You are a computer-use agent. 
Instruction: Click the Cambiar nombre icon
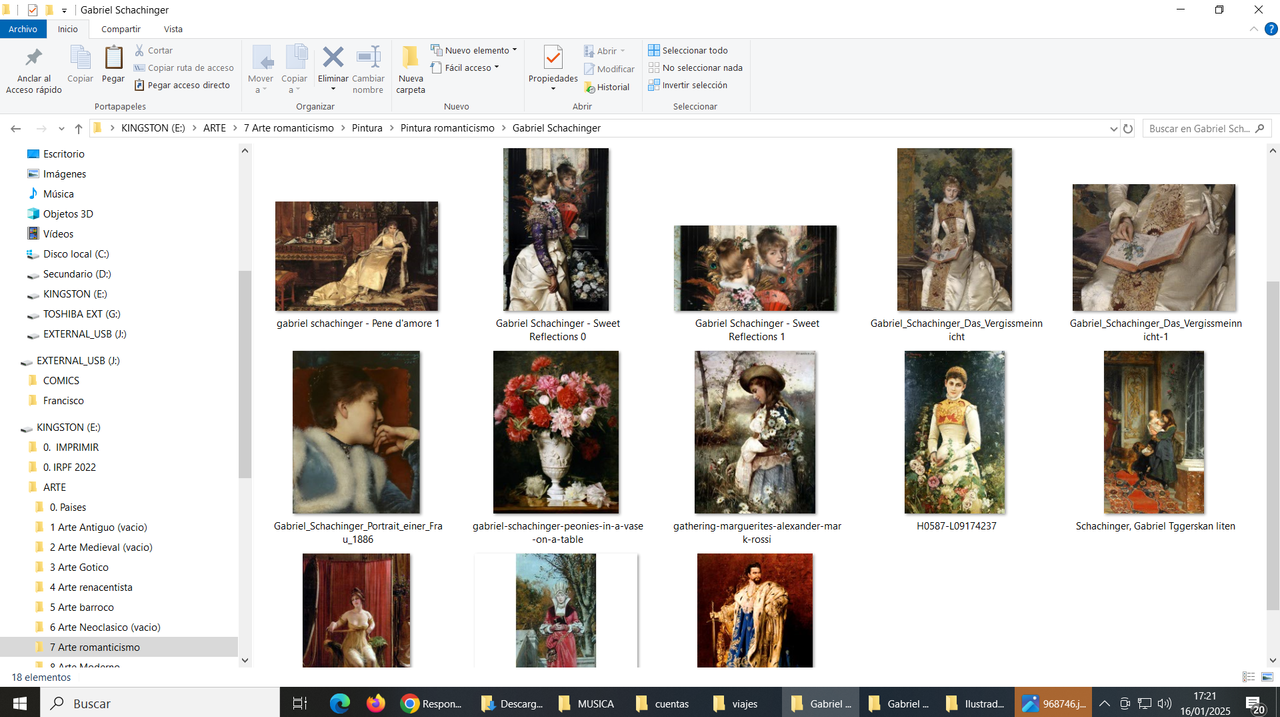(368, 57)
